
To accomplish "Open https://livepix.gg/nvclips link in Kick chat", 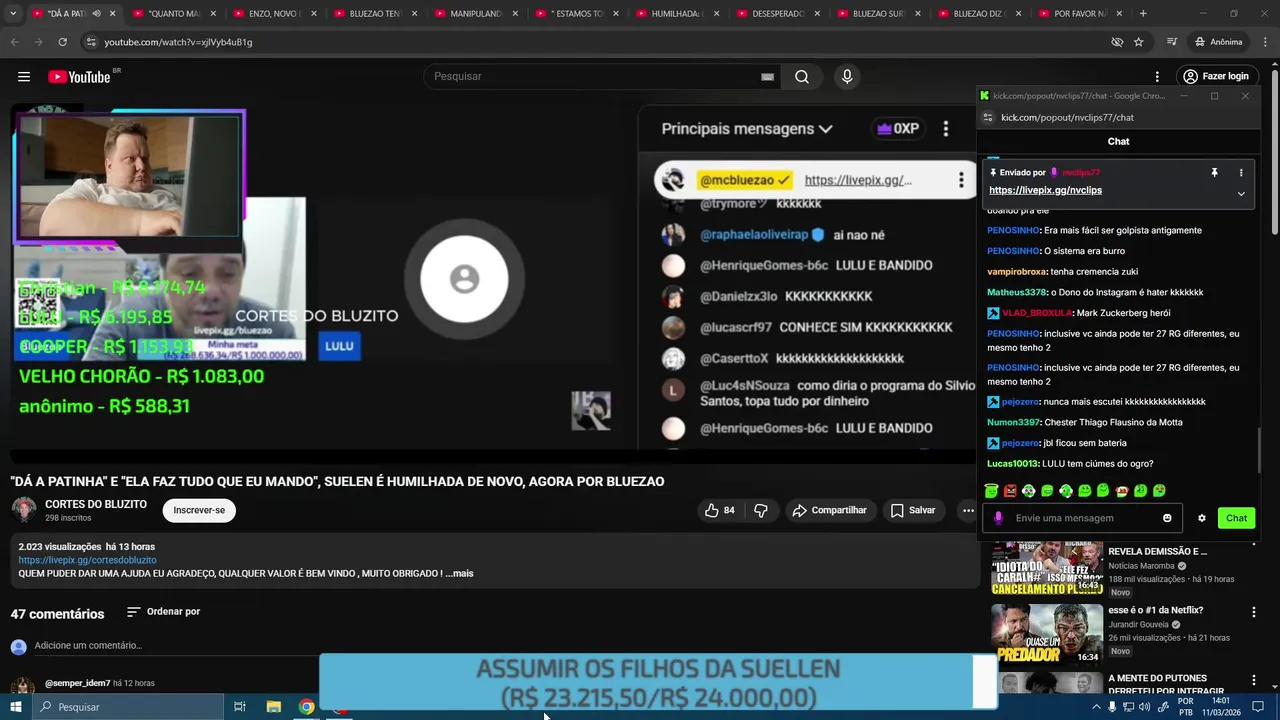I will click(1045, 190).
